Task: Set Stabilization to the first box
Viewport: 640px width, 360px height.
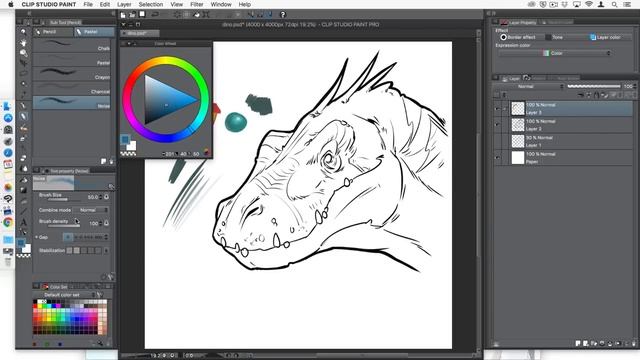Action: 69,251
